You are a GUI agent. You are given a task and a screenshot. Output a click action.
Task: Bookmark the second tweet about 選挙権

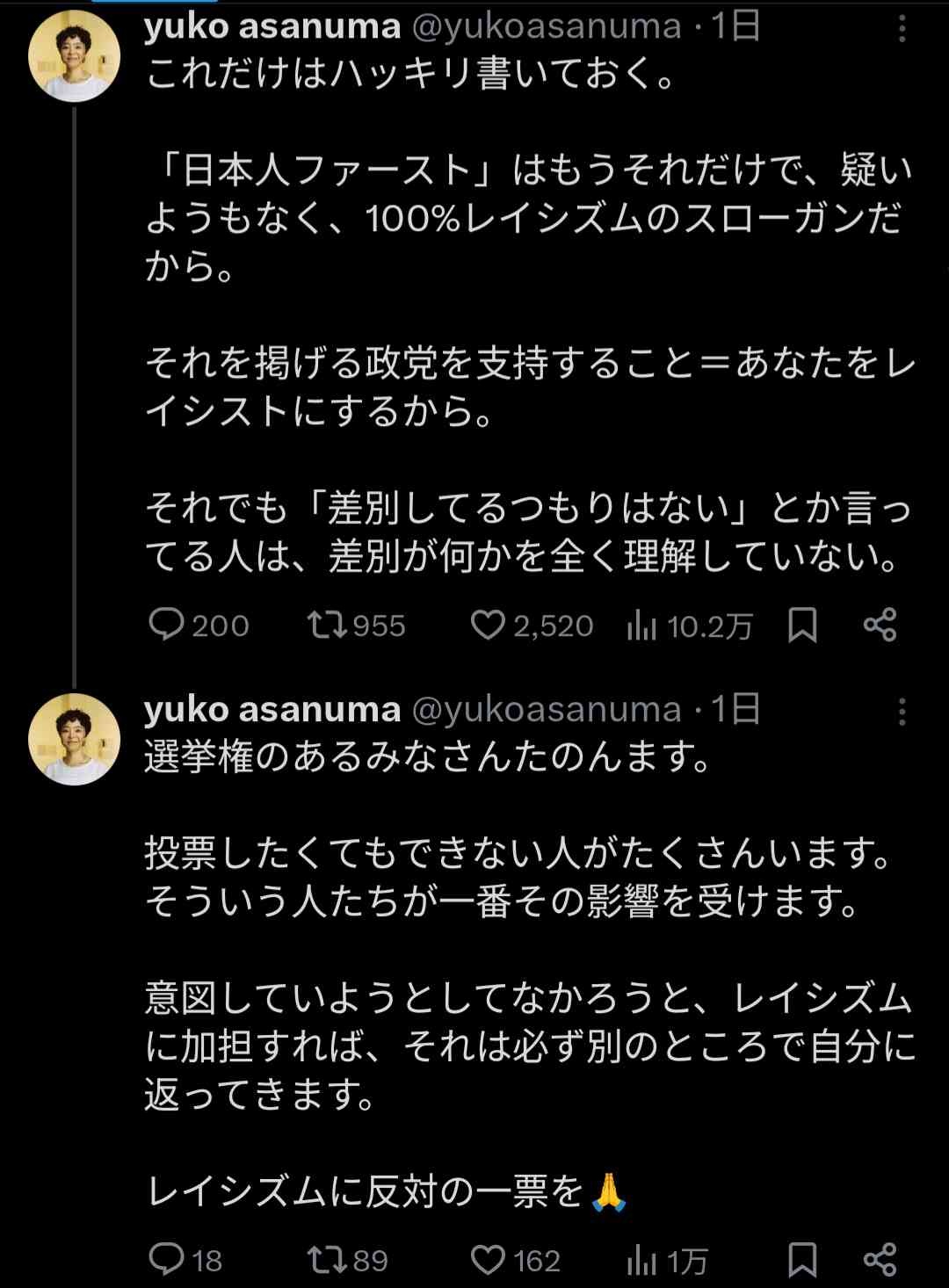[802, 1260]
